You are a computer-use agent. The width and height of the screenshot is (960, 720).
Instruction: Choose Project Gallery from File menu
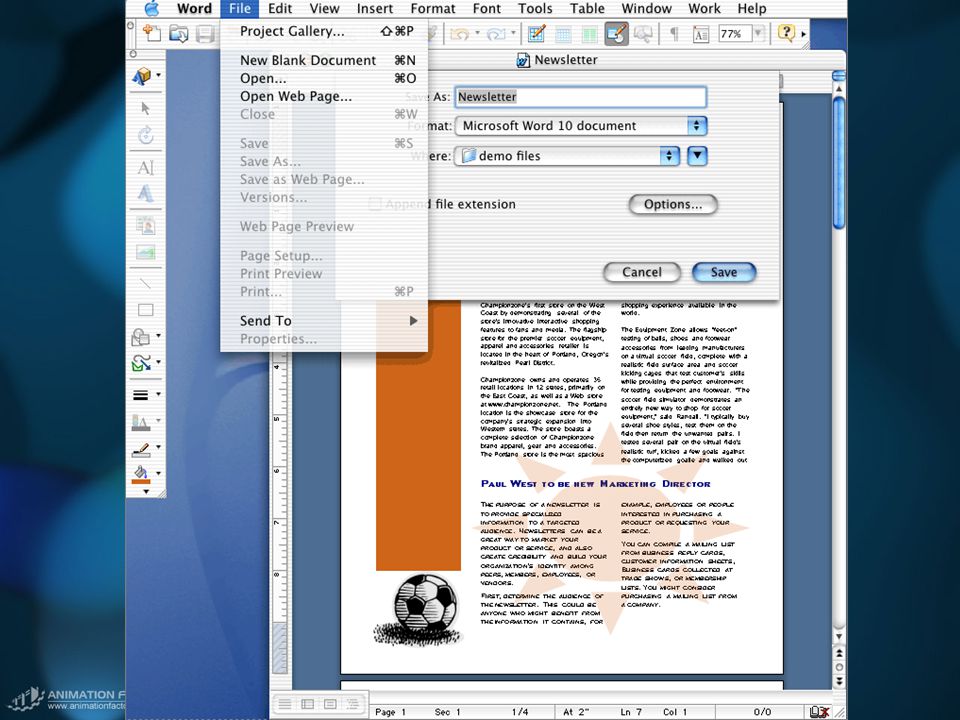pyautogui.click(x=324, y=31)
